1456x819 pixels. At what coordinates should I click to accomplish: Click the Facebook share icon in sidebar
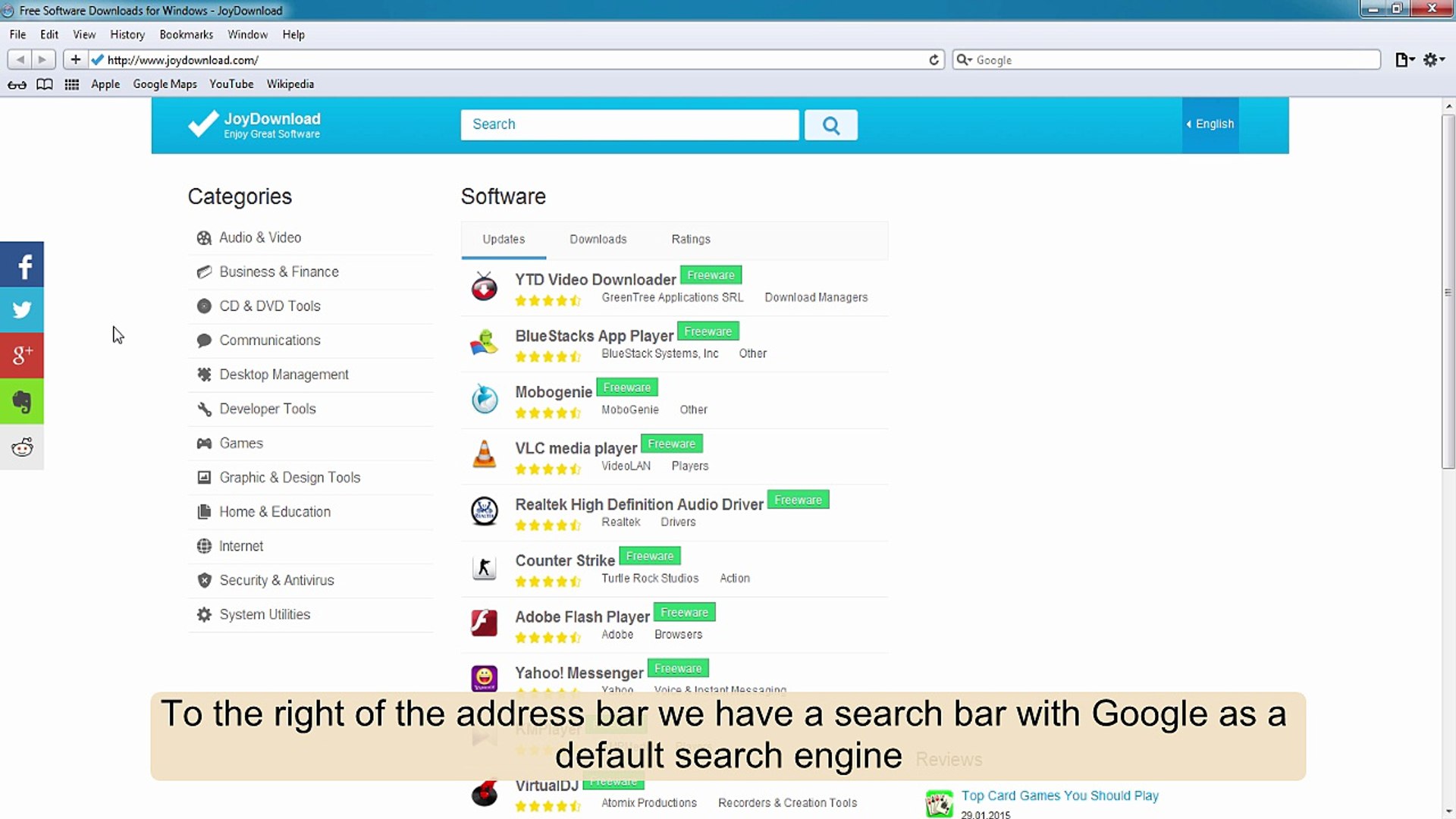pyautogui.click(x=22, y=265)
